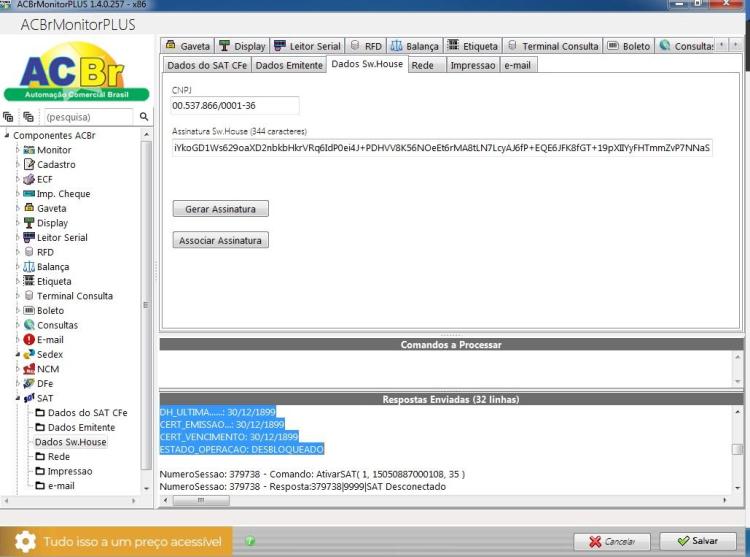
Task: Click the Assinatura Sw.House text field
Action: click(x=441, y=148)
